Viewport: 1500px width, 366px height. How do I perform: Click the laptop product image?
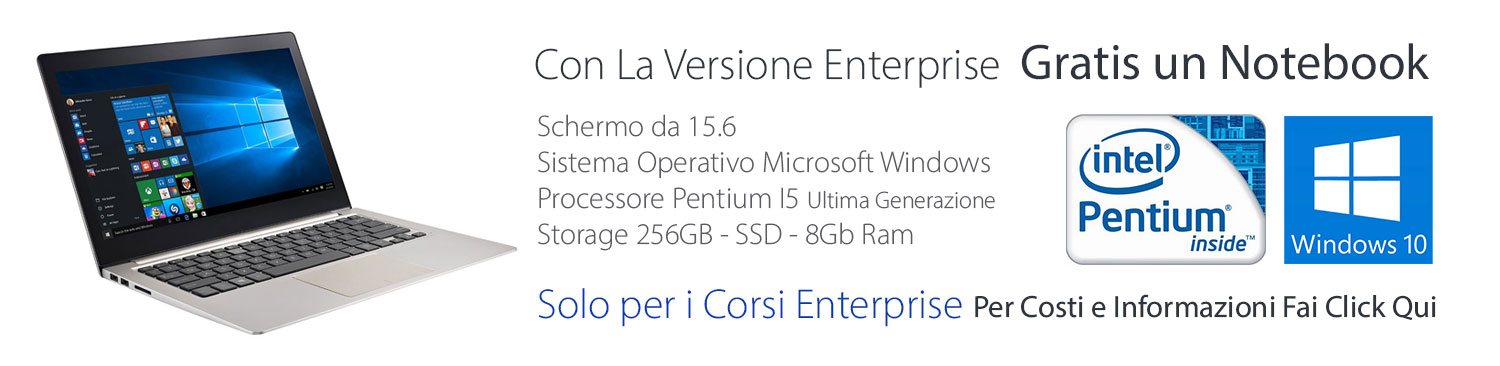point(276,183)
